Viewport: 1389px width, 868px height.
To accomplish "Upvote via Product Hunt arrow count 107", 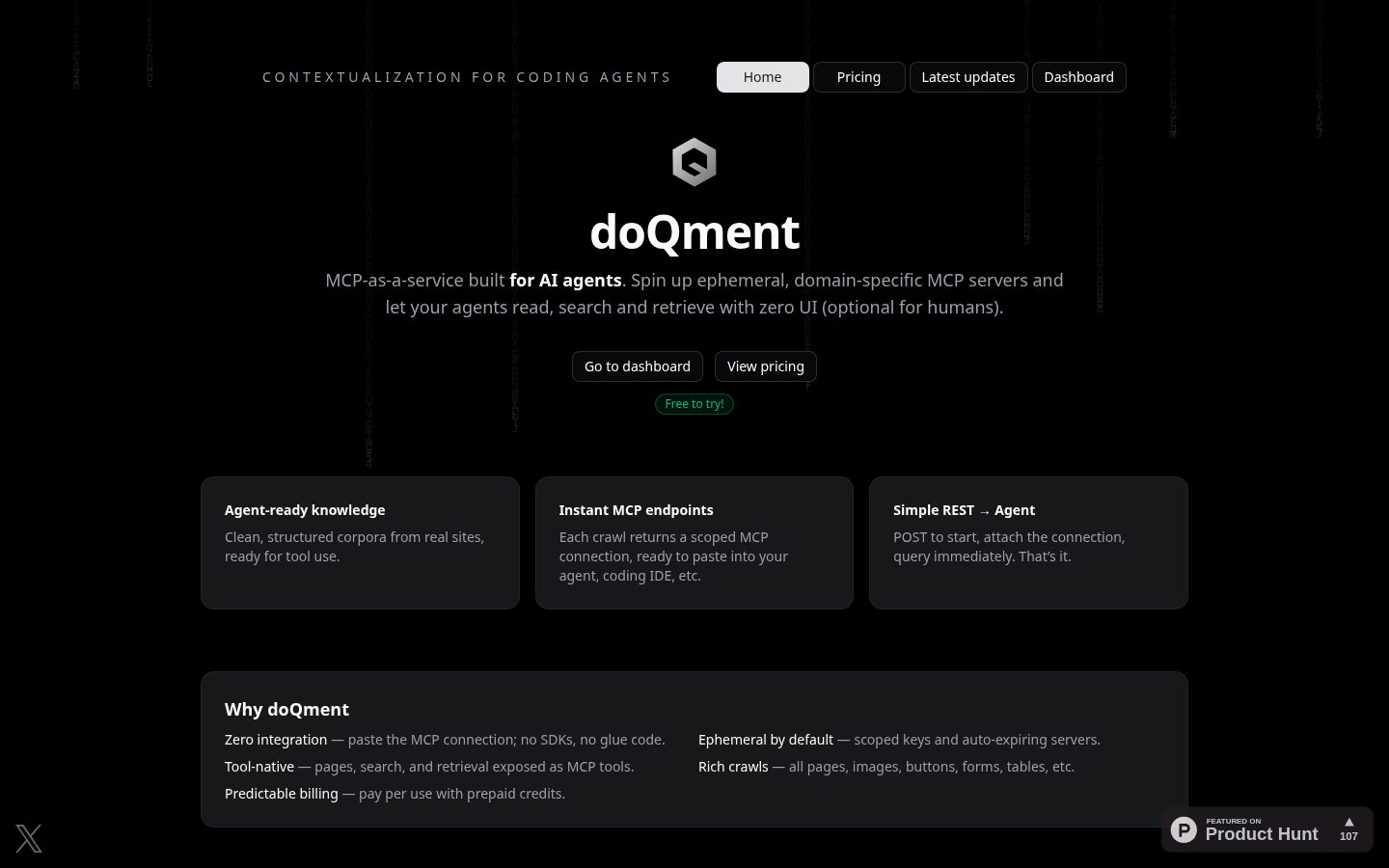I will 1348,829.
